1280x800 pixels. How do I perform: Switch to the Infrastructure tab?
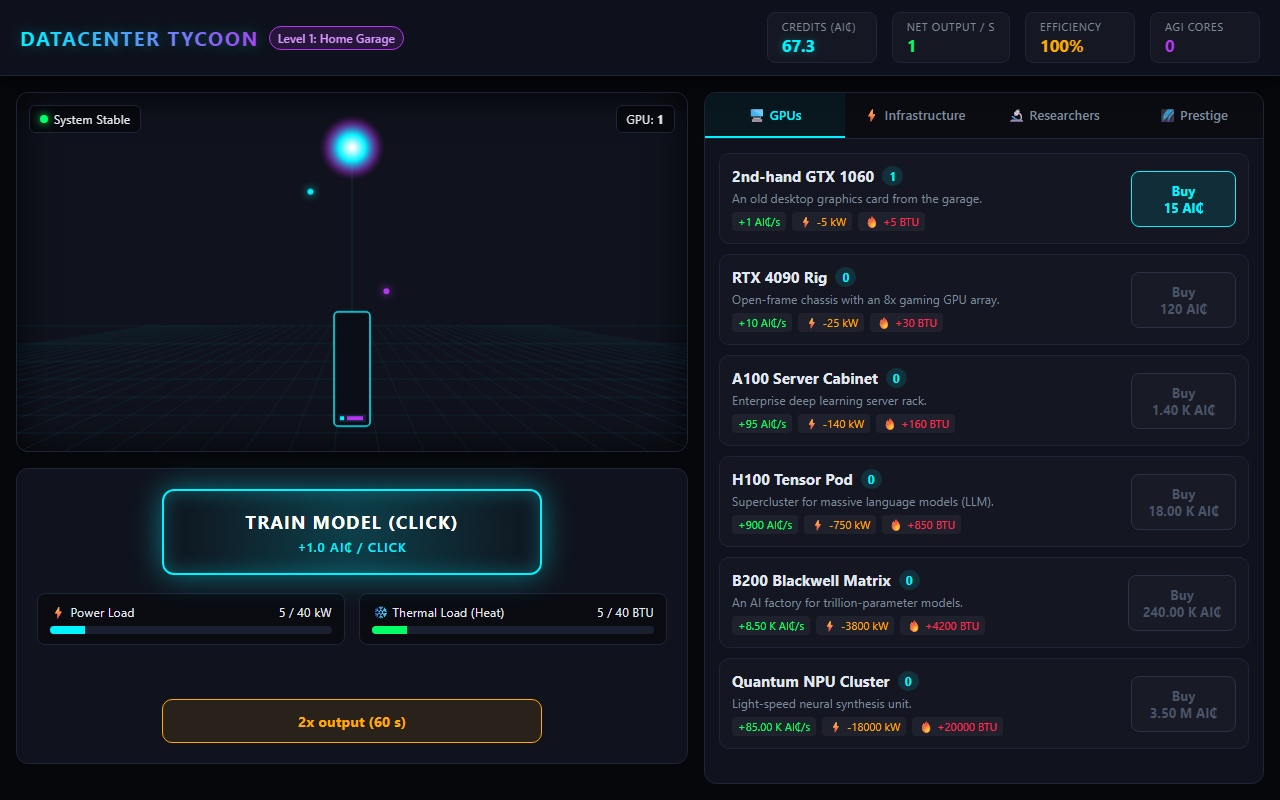(916, 116)
